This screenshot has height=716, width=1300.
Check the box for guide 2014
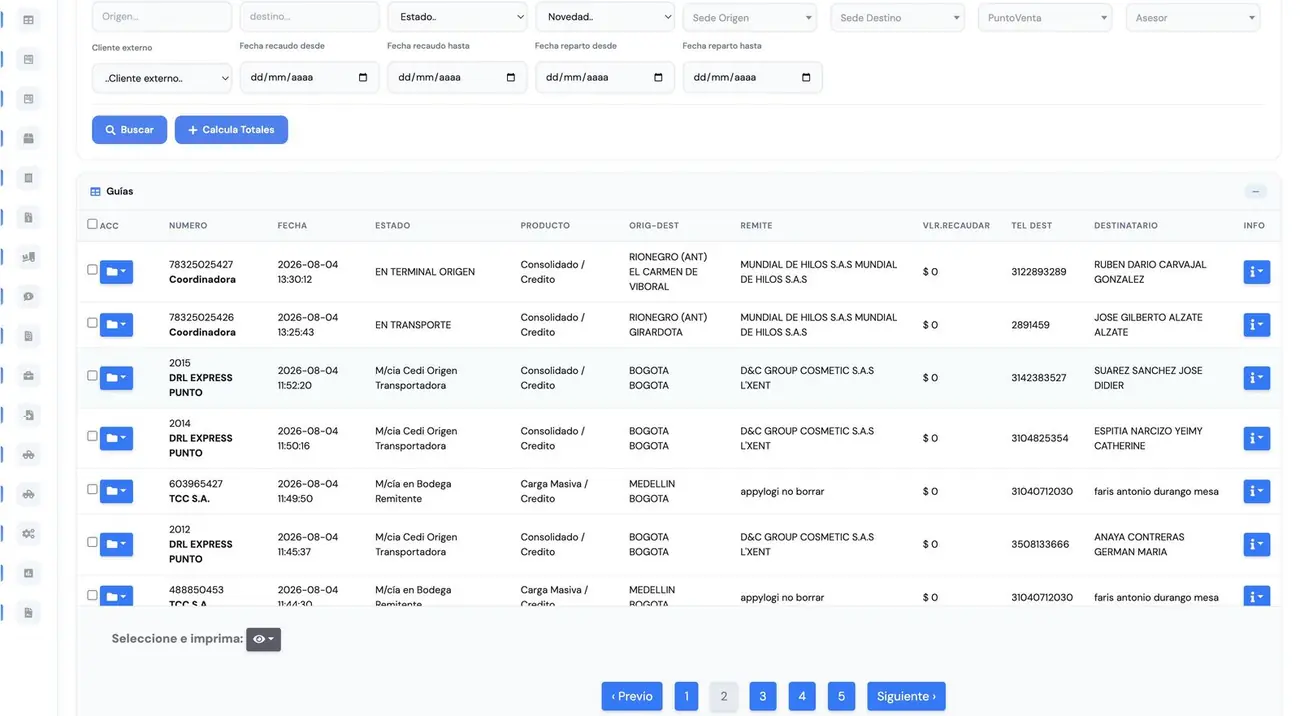click(x=92, y=436)
